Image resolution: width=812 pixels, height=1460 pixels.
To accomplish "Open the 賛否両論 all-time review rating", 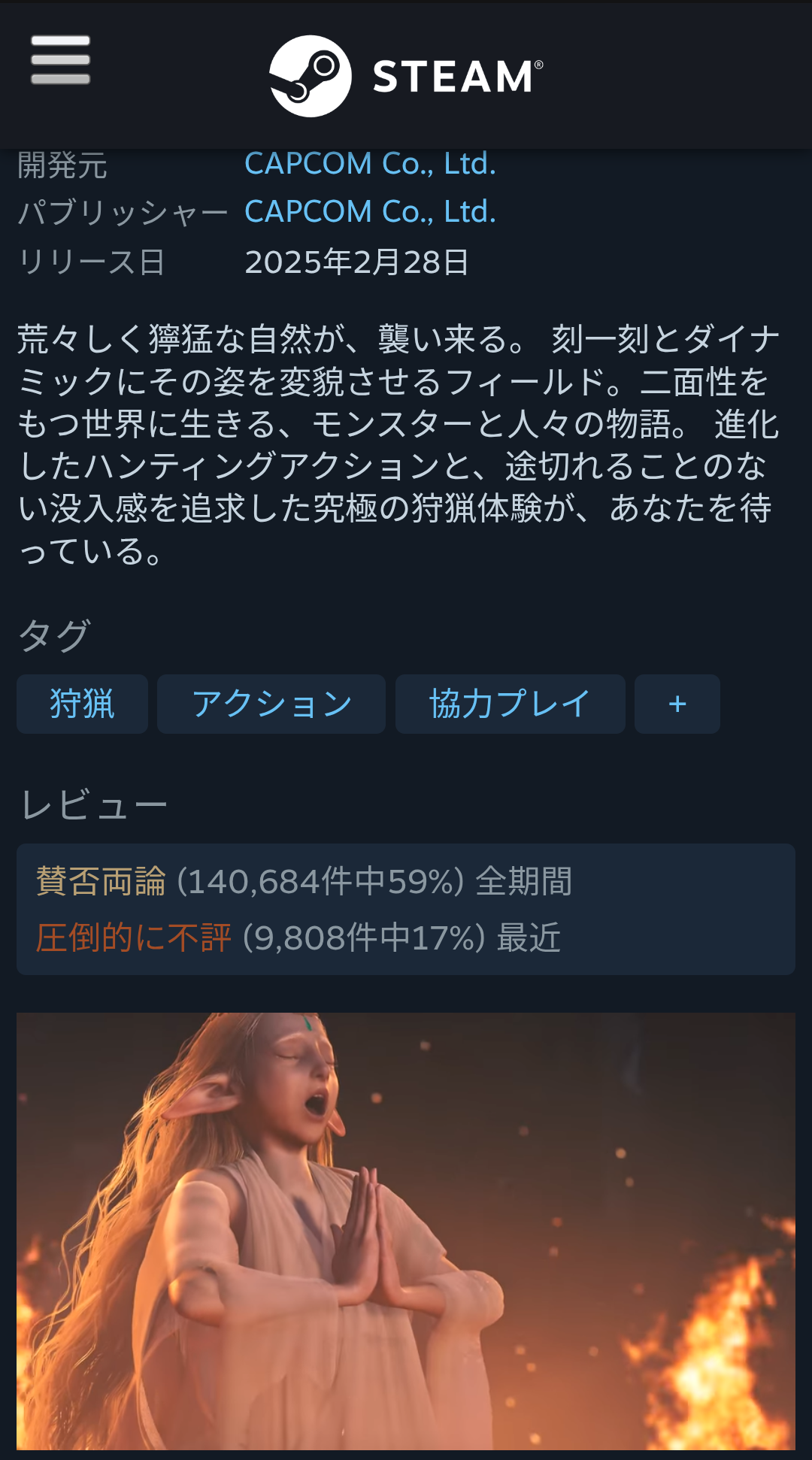I will click(x=101, y=881).
